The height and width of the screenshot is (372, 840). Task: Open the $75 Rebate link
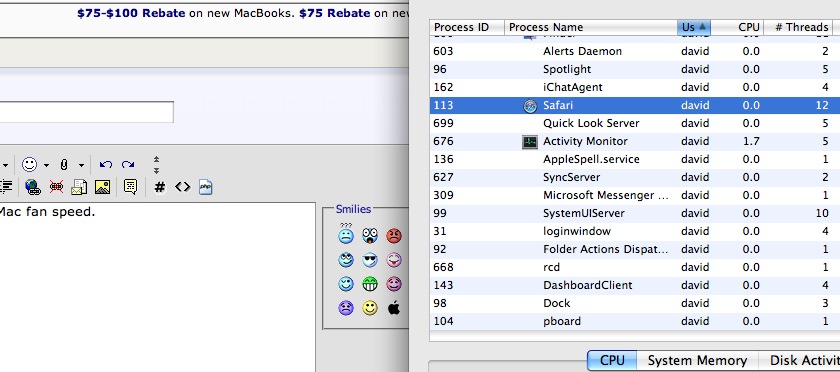335,13
